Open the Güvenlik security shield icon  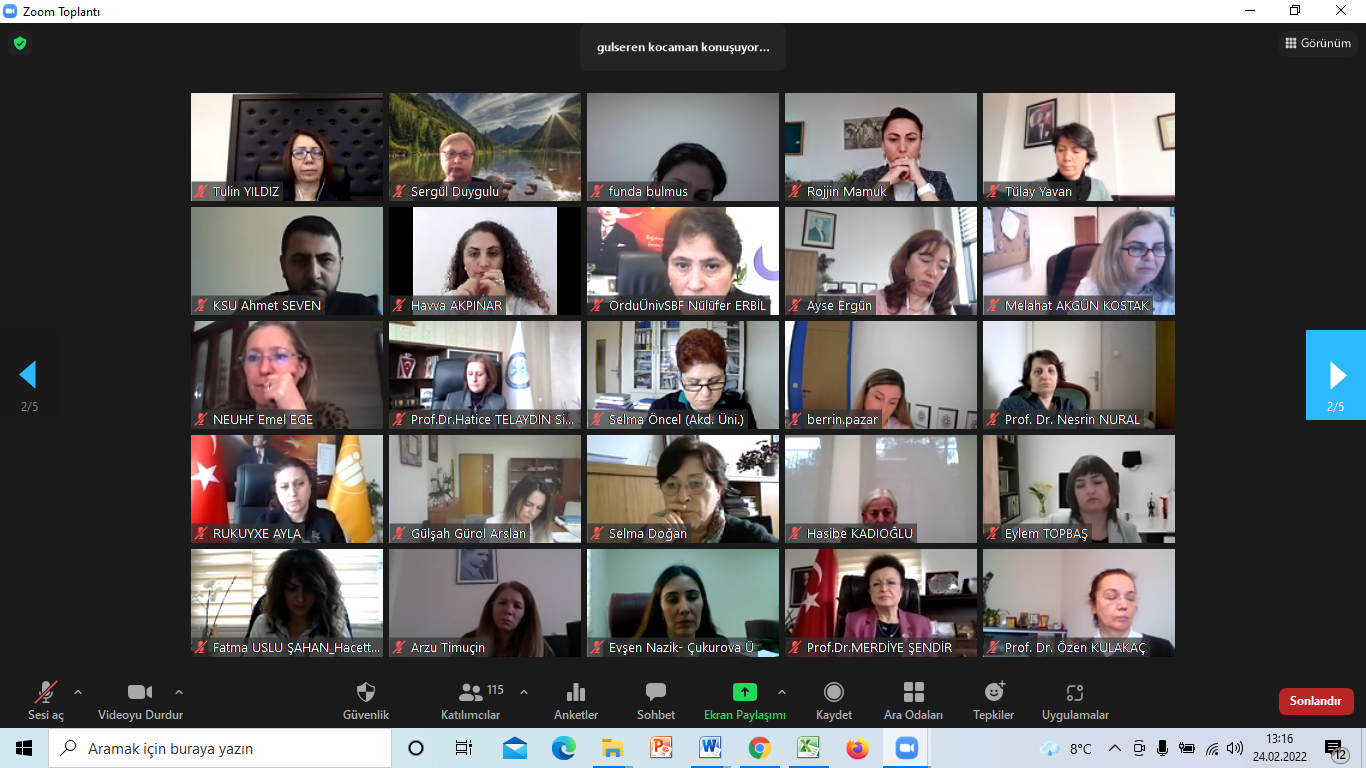pos(366,693)
